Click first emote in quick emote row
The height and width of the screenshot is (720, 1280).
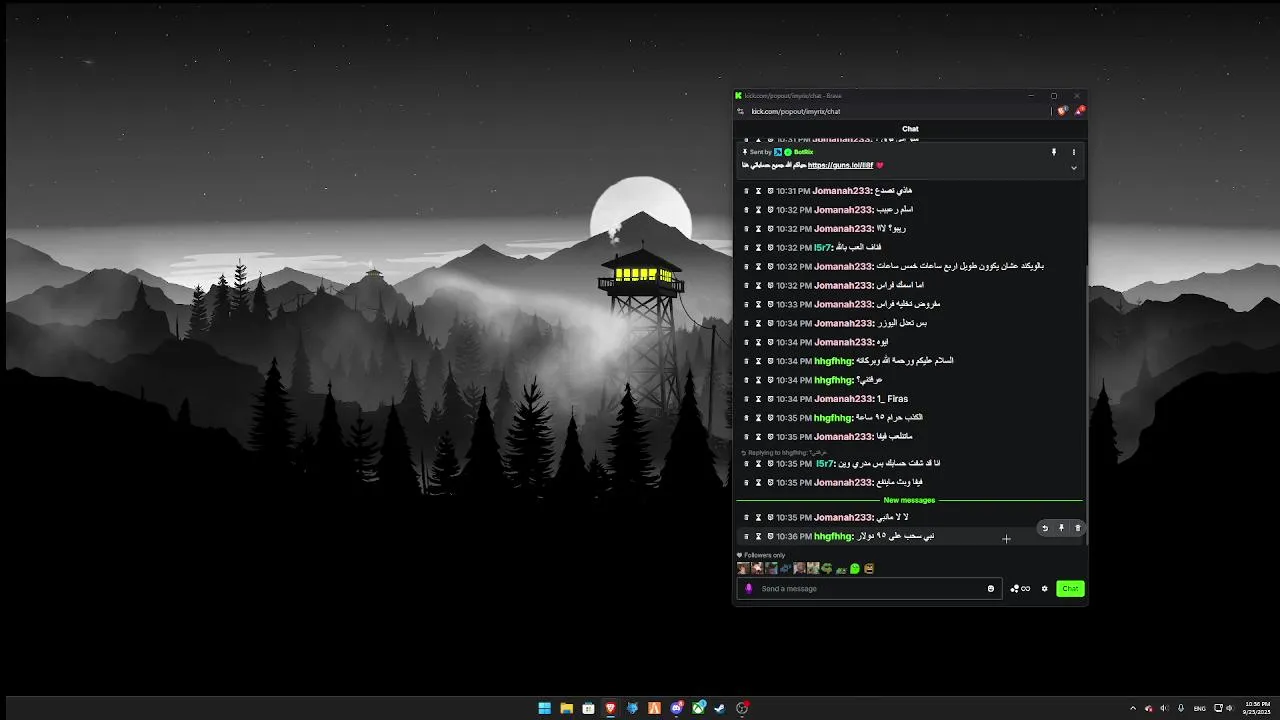click(743, 569)
